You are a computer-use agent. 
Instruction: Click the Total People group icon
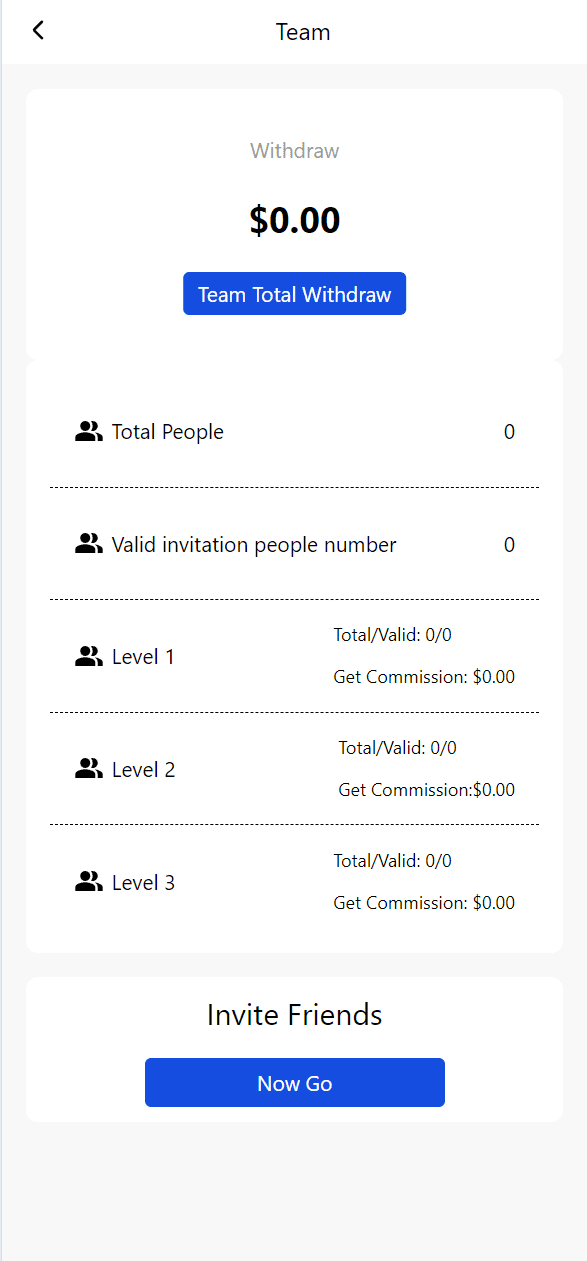click(89, 432)
